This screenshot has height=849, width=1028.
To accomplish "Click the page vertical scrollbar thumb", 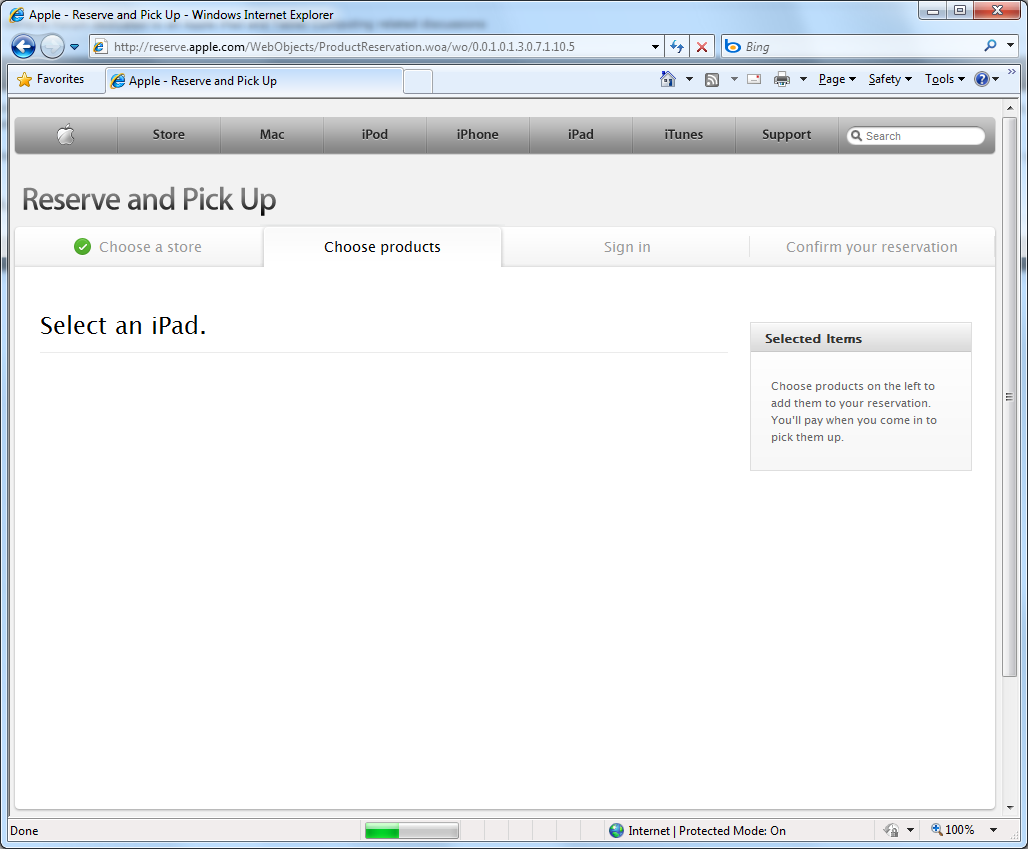I will coord(1010,397).
